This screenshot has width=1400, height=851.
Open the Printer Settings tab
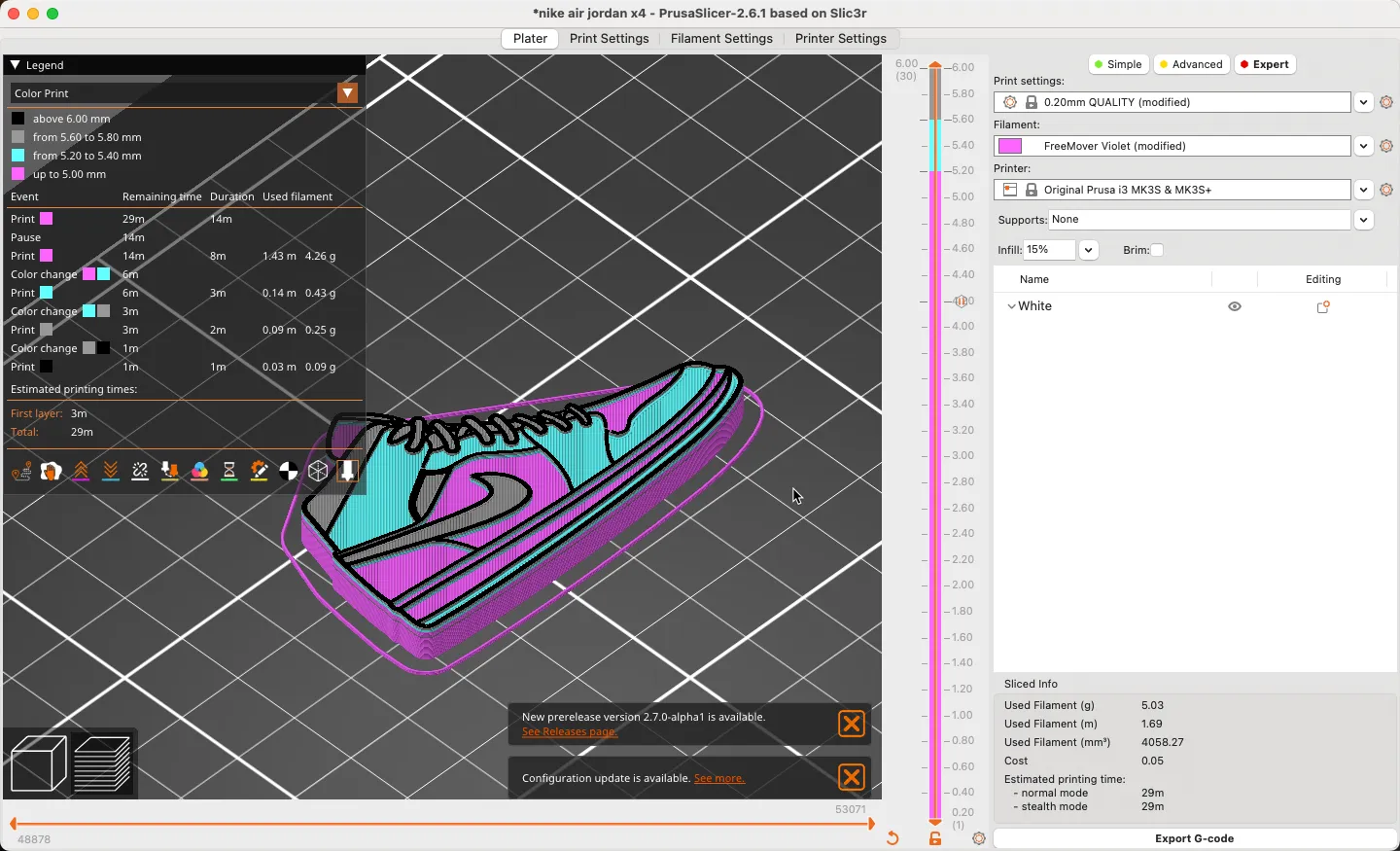[x=840, y=39]
